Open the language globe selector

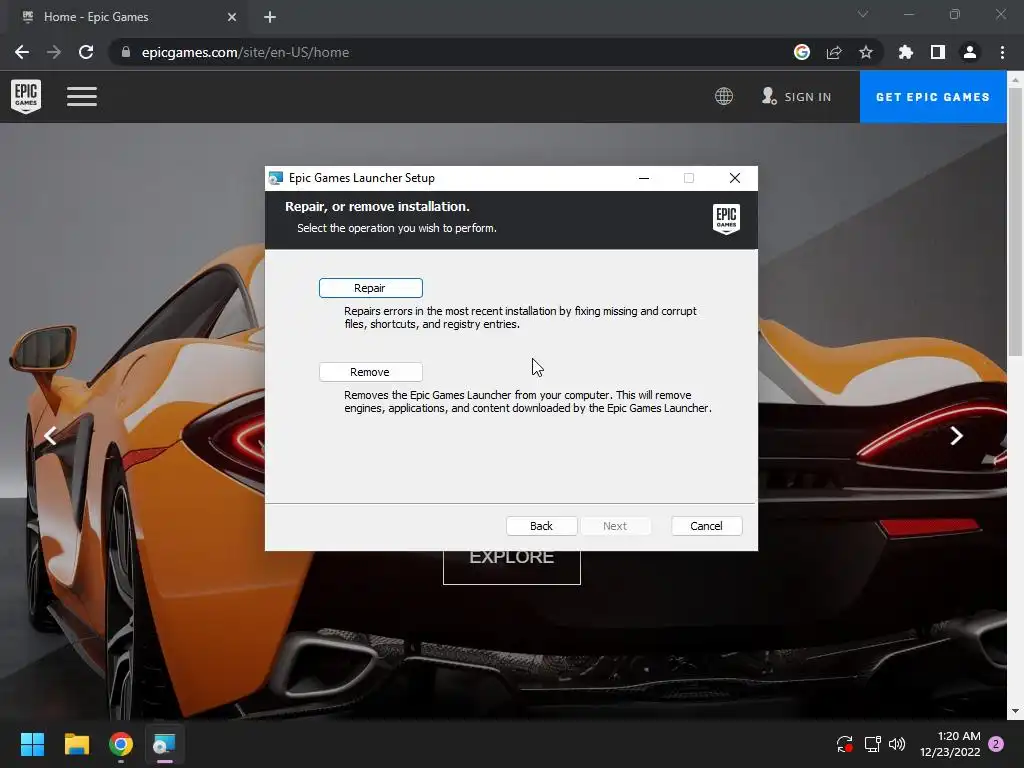(x=724, y=97)
